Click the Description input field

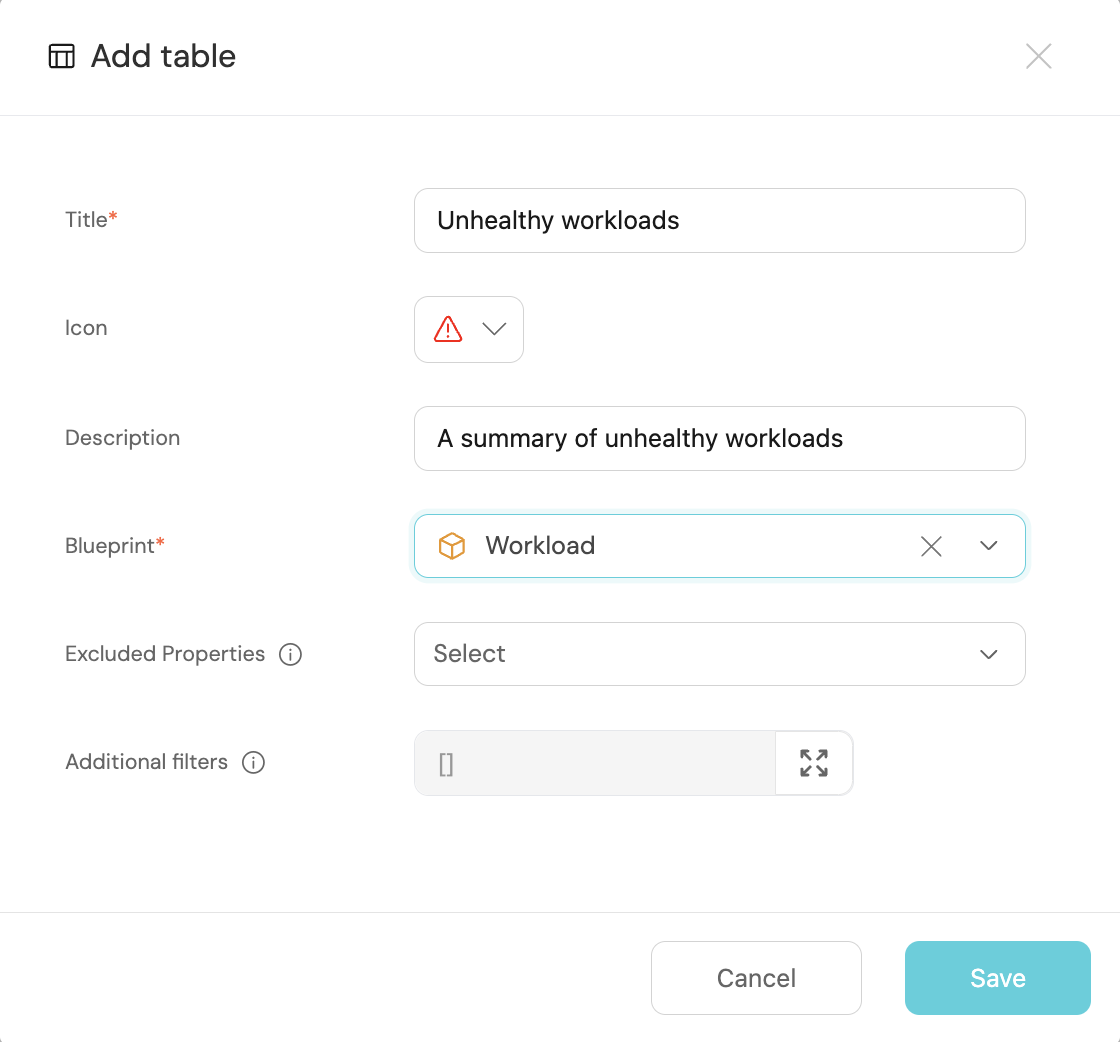pos(719,438)
